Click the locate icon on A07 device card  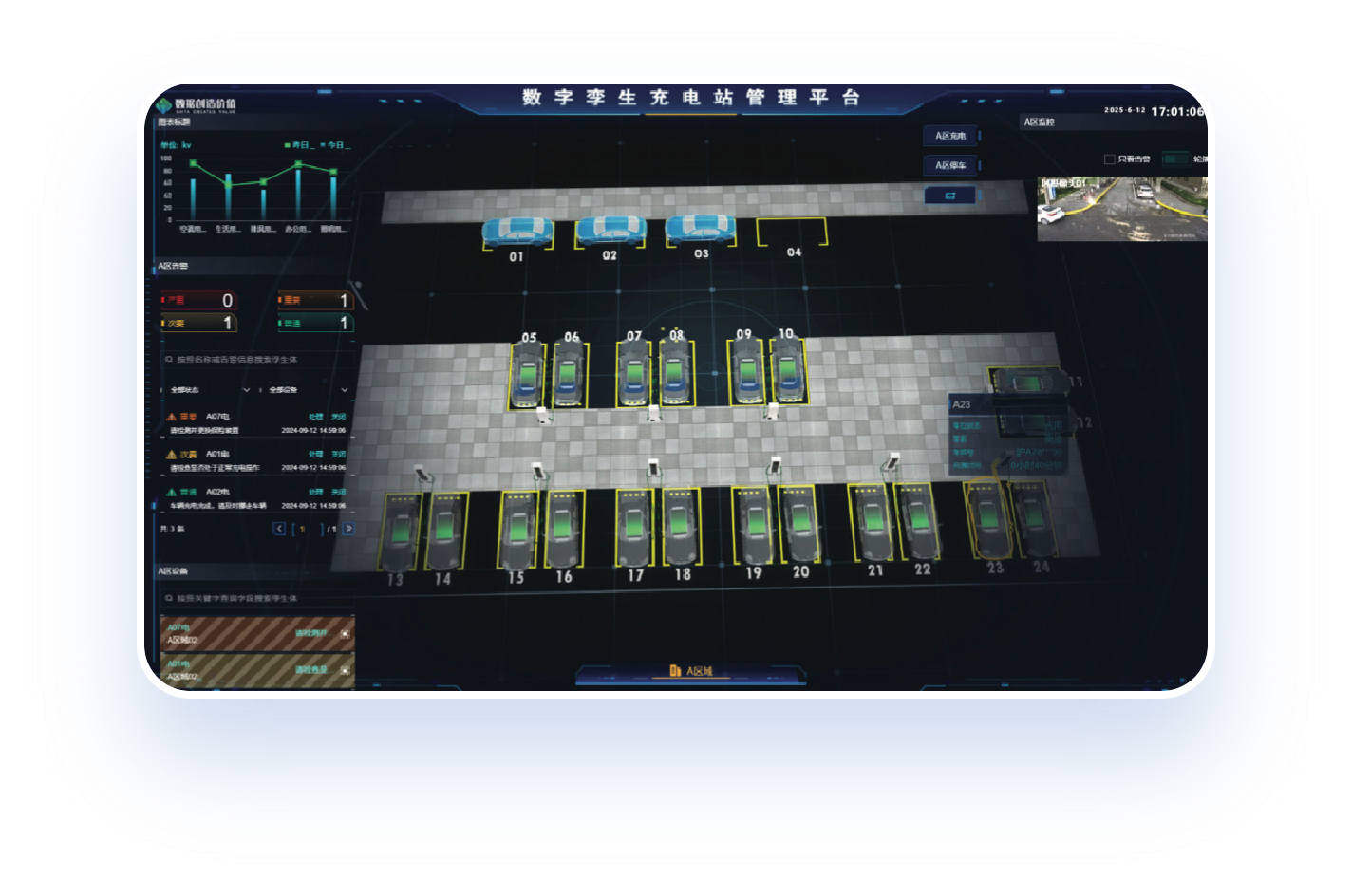pyautogui.click(x=345, y=633)
